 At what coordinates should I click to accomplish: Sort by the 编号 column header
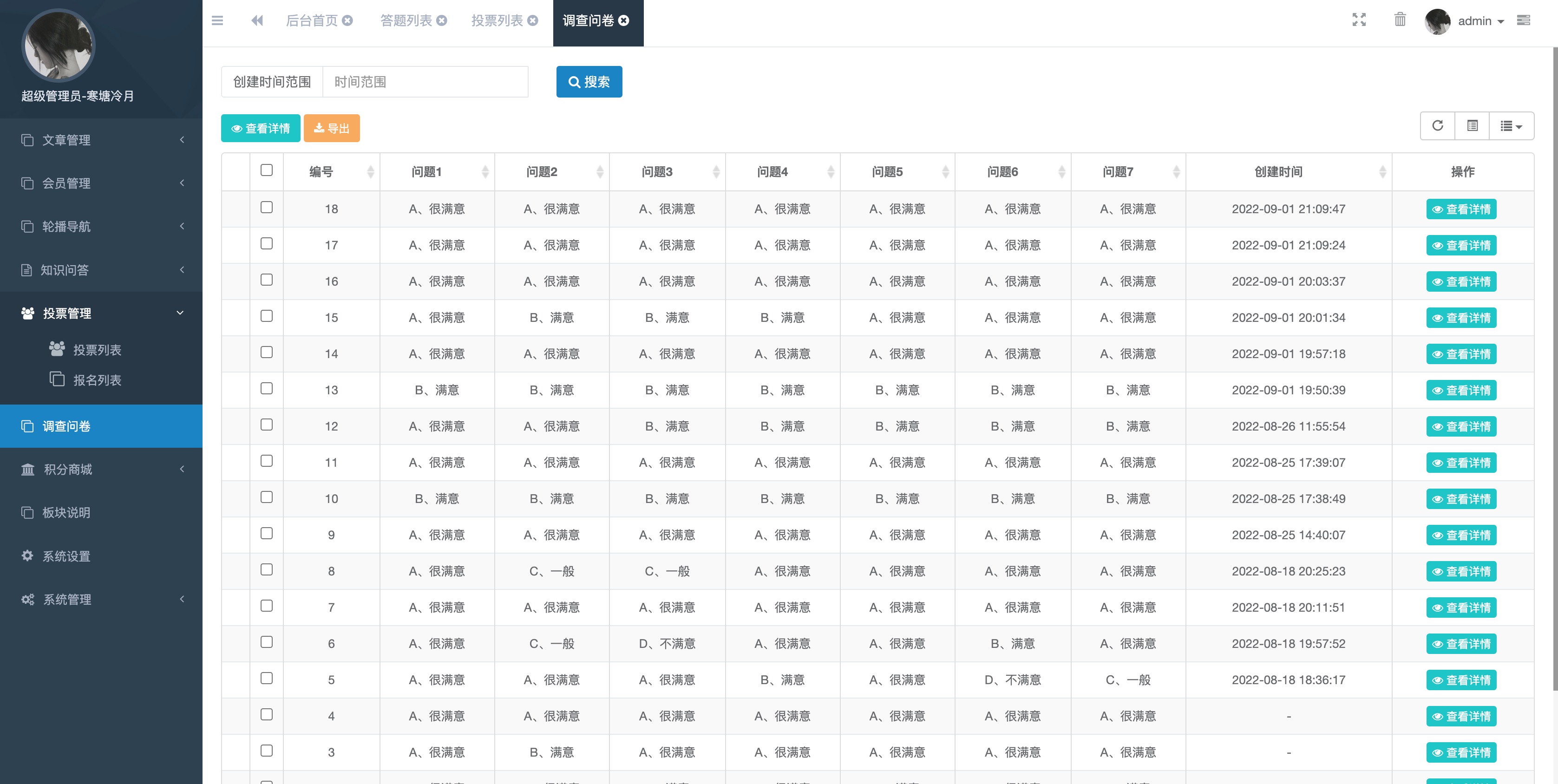click(x=332, y=172)
